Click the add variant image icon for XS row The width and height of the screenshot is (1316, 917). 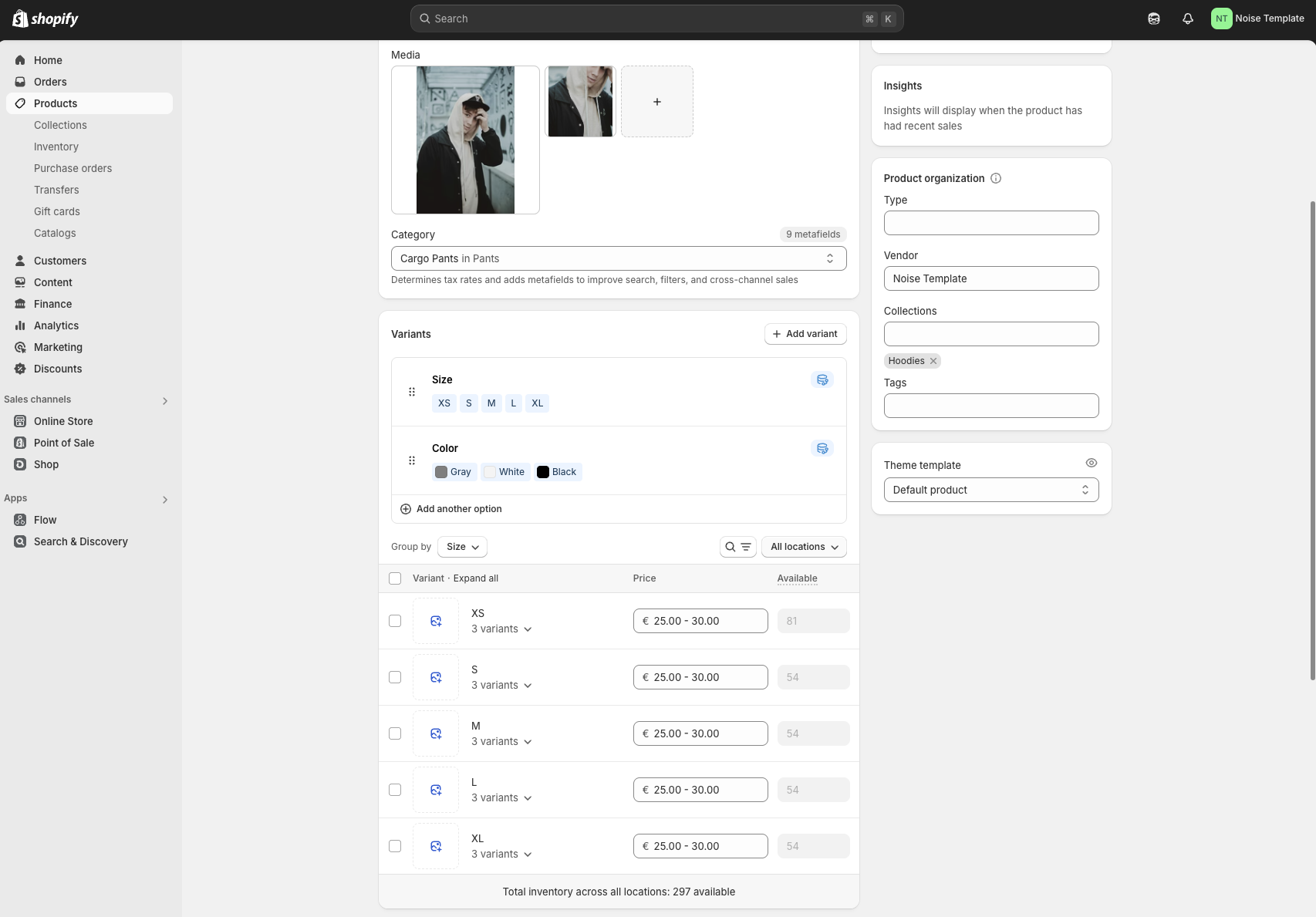(435, 620)
